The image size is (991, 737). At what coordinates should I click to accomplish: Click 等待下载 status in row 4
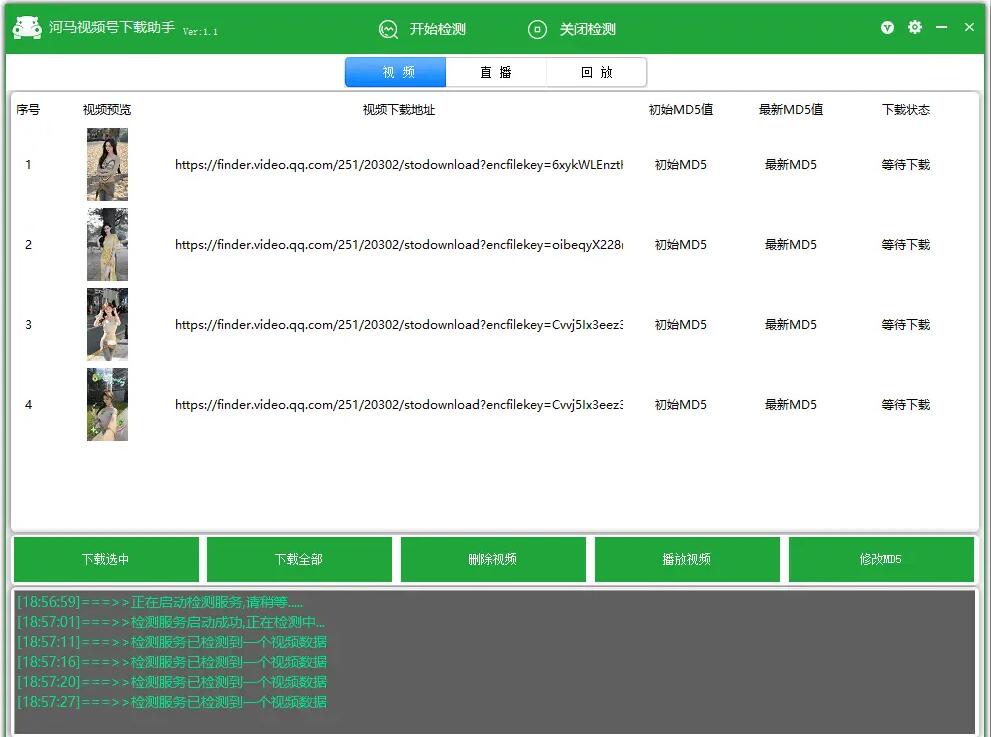[x=906, y=405]
